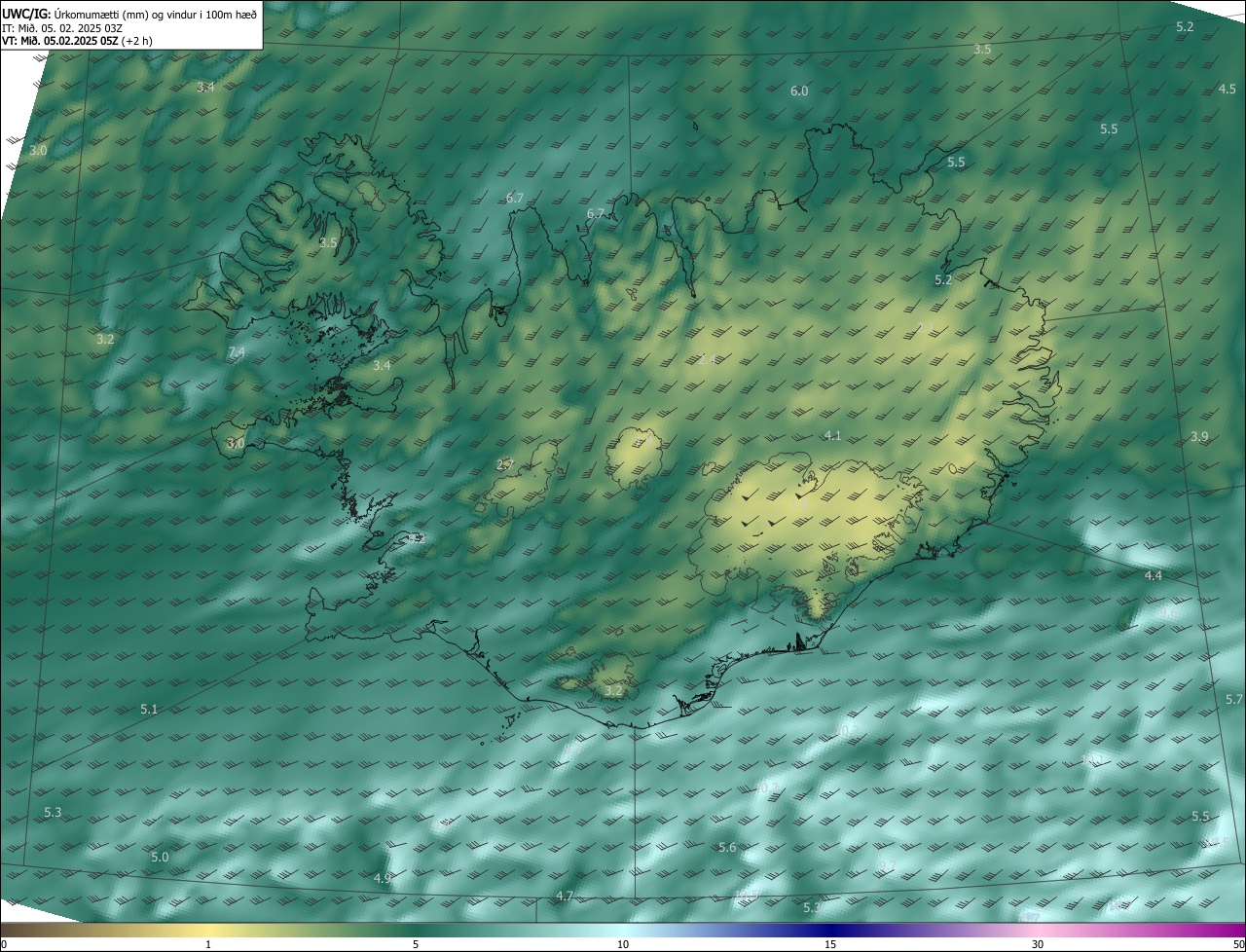Click the 5.7 value on the right edge

pyautogui.click(x=1234, y=700)
